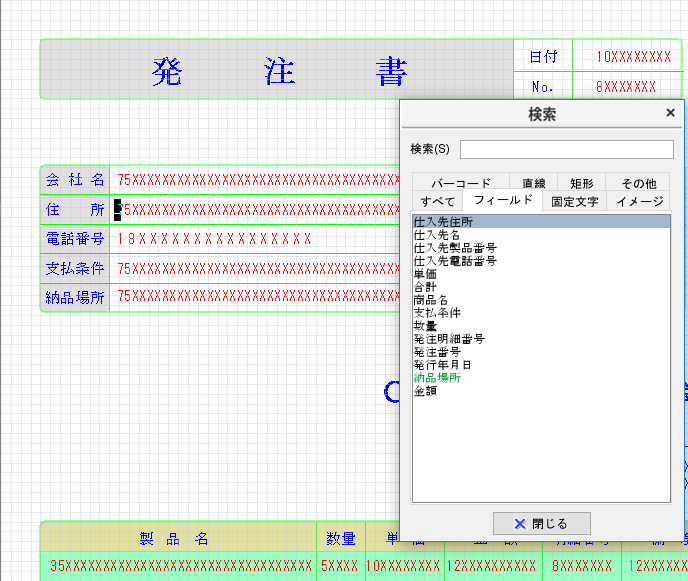Click the 電話番号 label on the form
Viewport: 688px width, 581px height.
click(x=75, y=239)
